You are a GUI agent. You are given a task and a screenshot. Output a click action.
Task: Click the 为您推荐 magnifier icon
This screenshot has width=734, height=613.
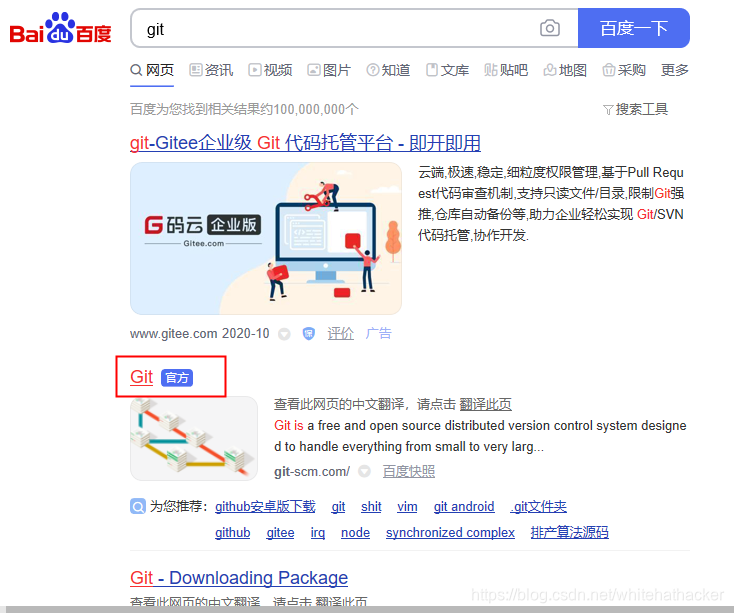tap(138, 506)
